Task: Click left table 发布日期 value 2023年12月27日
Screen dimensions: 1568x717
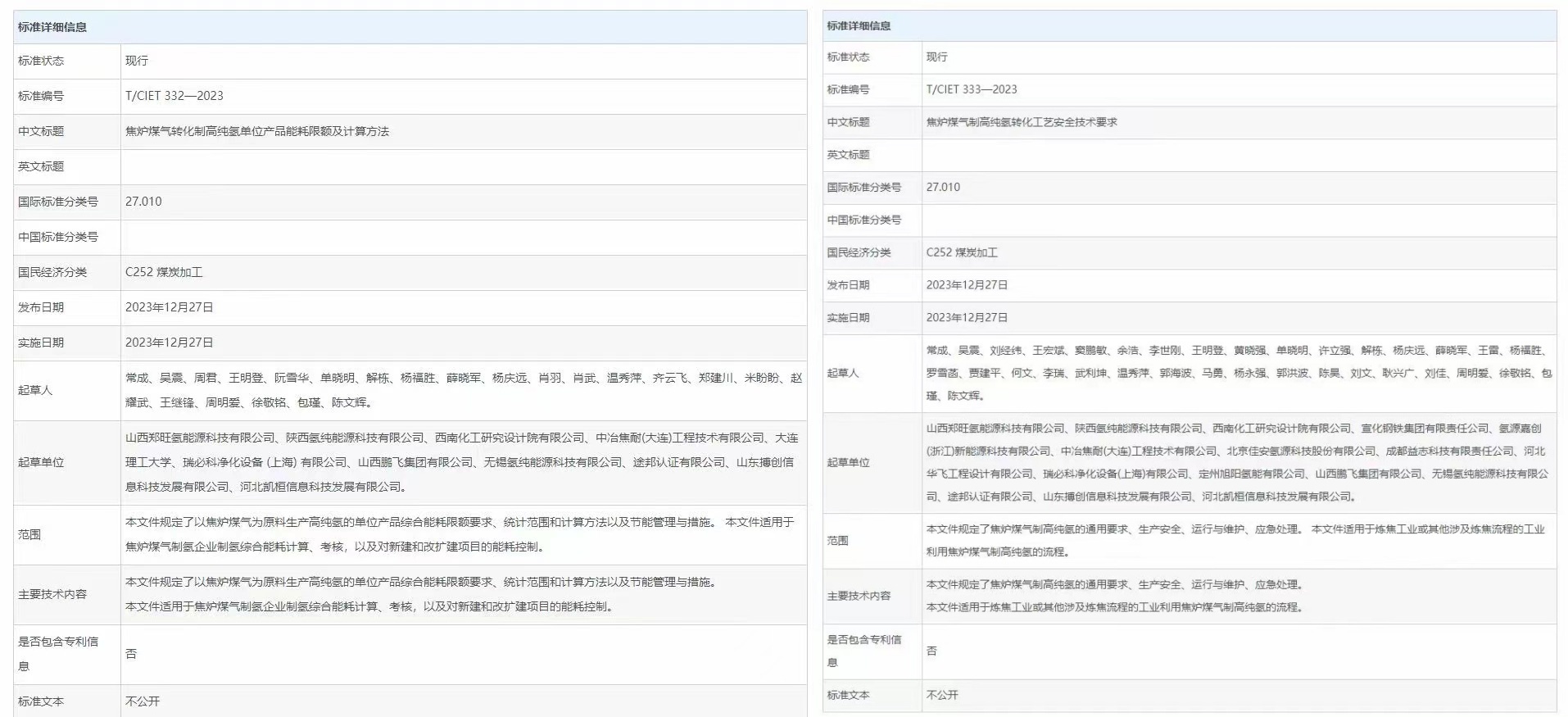Action: coord(169,307)
